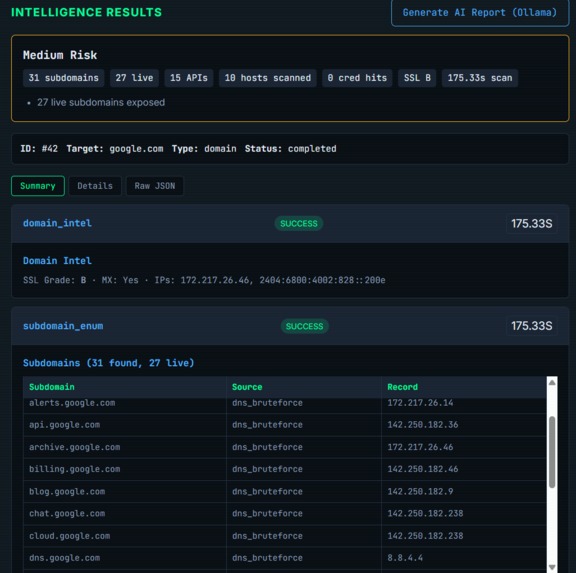The width and height of the screenshot is (576, 573).
Task: Click dns_bruteforce source for dns.google.com
Action: coord(267,558)
